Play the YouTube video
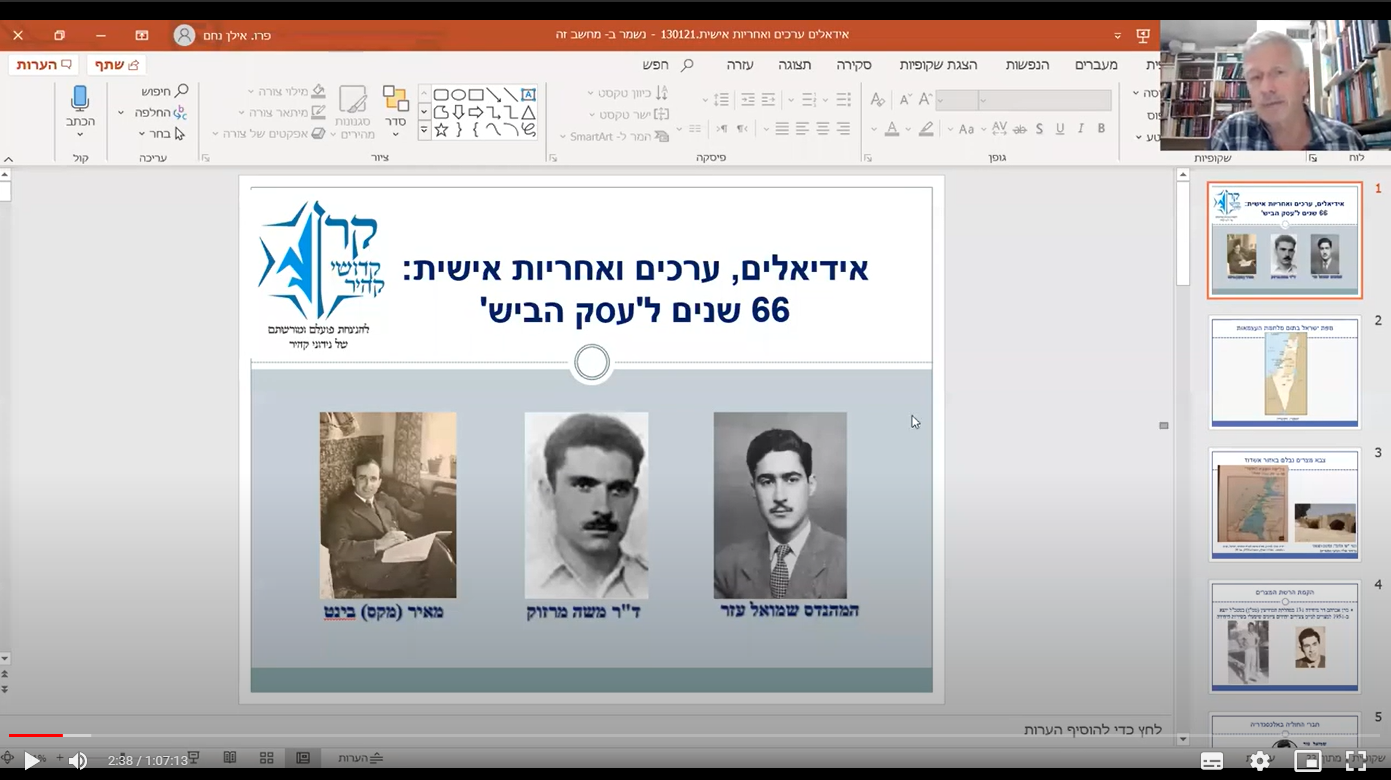Image resolution: width=1391 pixels, height=780 pixels. pos(31,761)
